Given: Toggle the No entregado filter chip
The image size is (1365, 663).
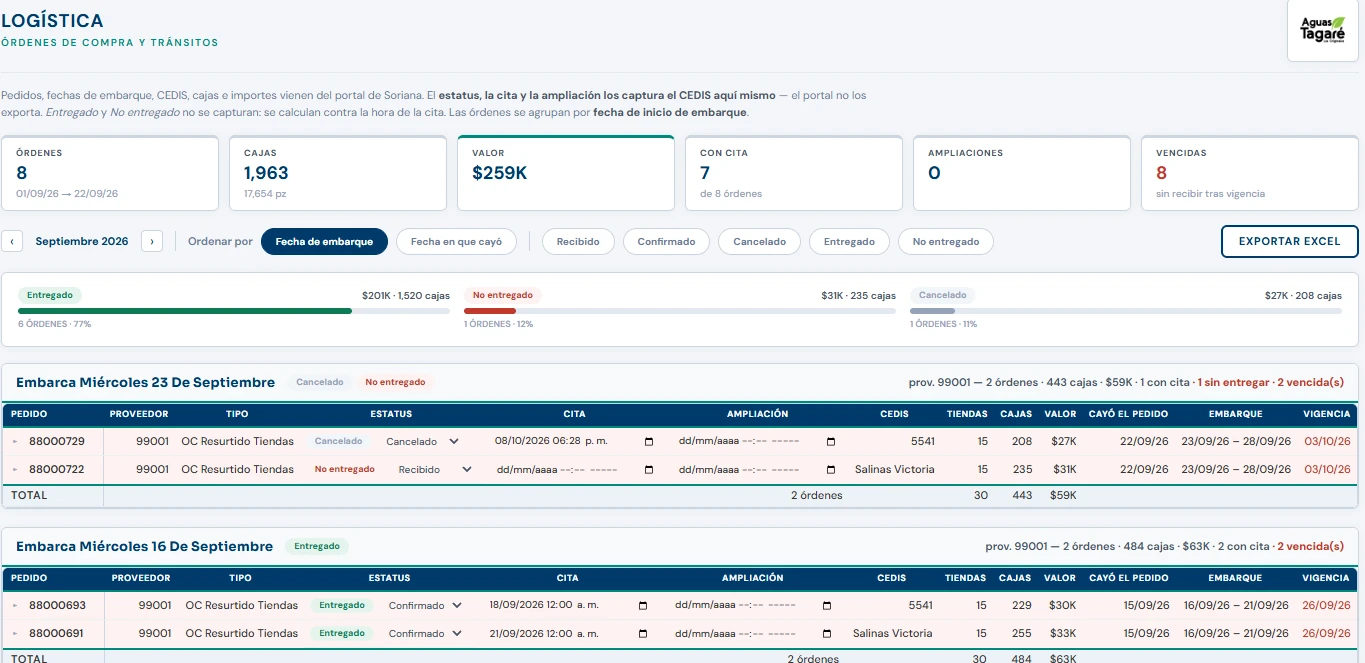Looking at the screenshot, I should tap(946, 241).
